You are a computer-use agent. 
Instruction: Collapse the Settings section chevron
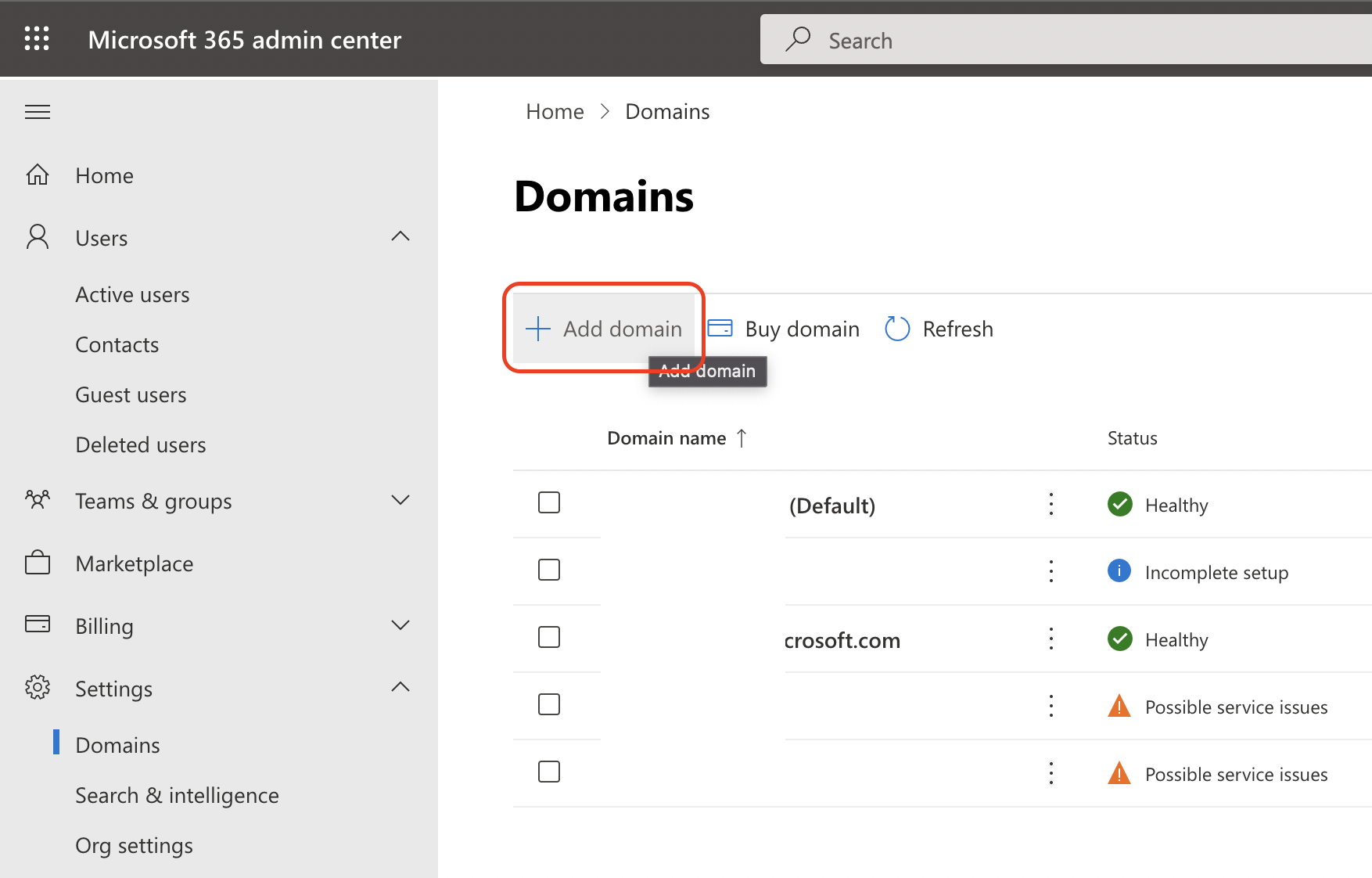tap(400, 687)
